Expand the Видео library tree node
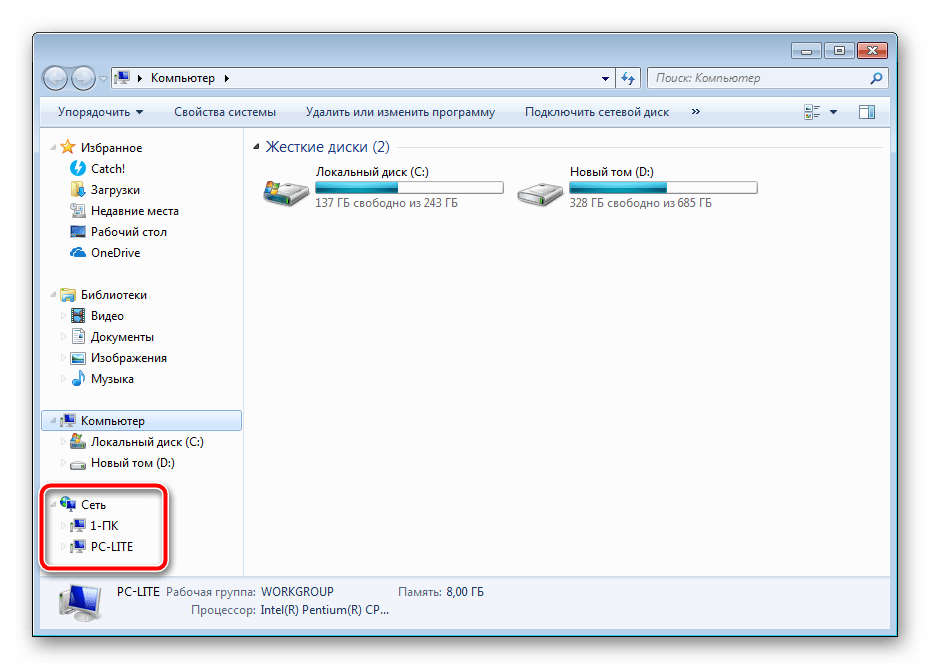This screenshot has width=930, height=669. point(65,316)
